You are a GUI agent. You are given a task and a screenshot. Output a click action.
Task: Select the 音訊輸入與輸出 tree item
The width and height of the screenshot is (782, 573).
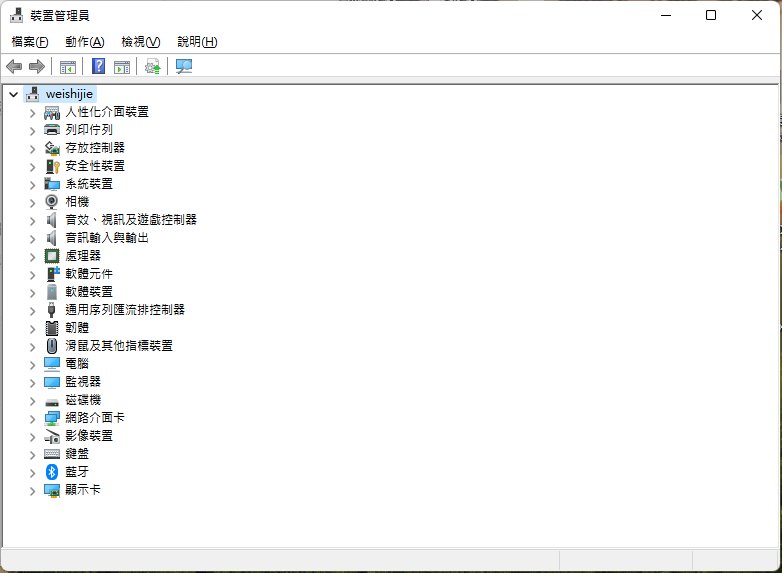[x=107, y=238]
